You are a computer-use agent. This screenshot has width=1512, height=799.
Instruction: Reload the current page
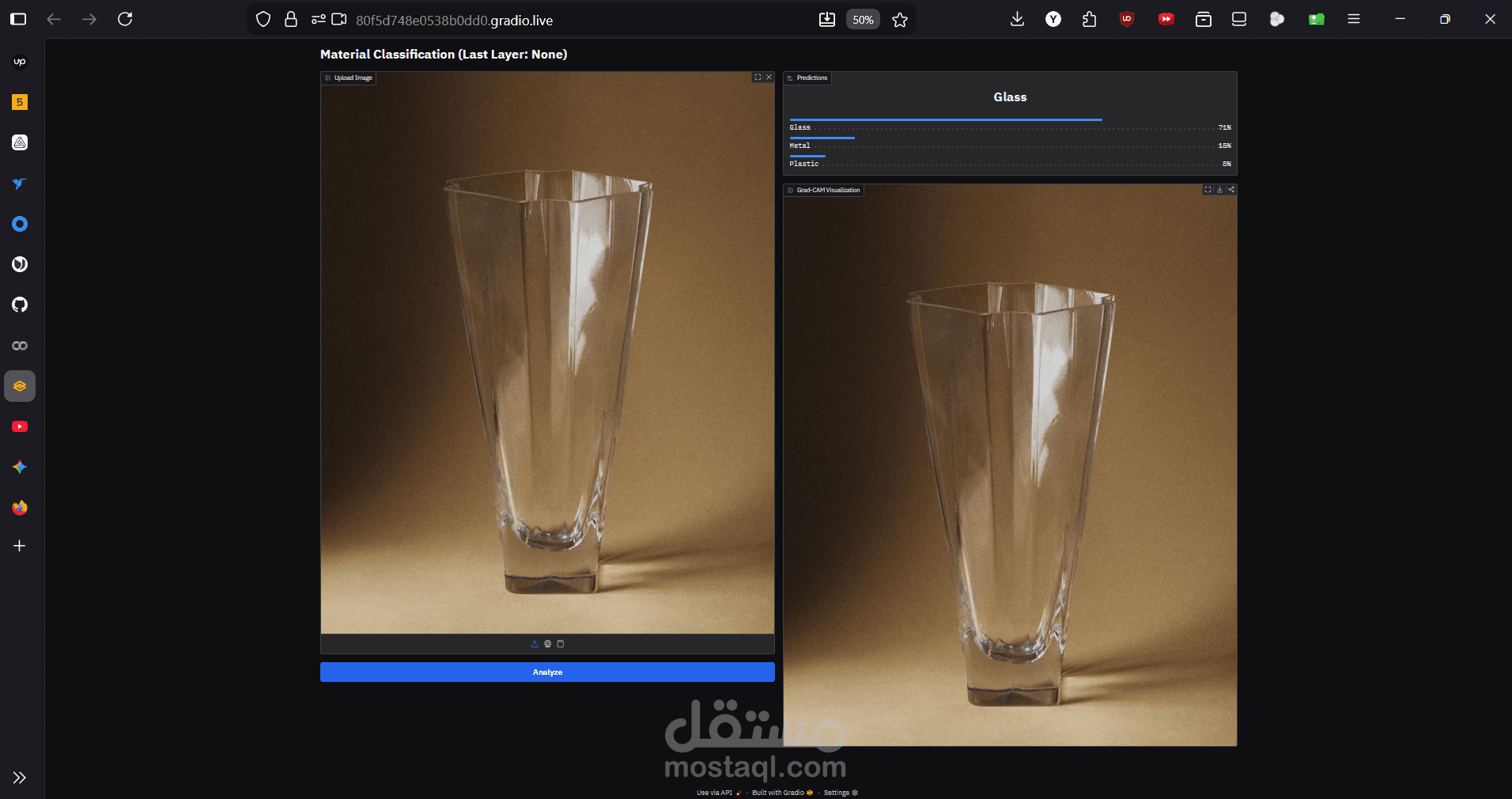coord(125,19)
